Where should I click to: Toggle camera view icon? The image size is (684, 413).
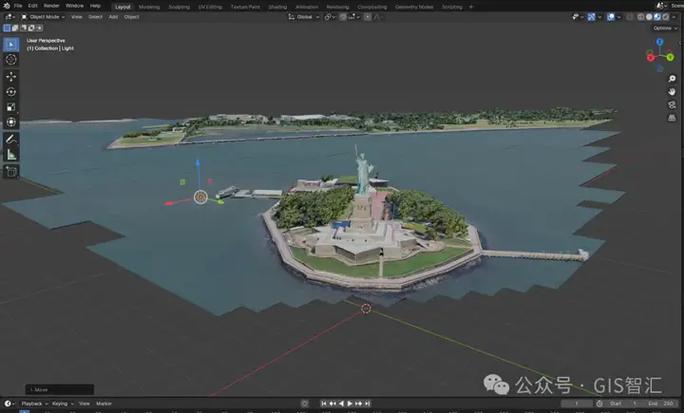(x=672, y=105)
